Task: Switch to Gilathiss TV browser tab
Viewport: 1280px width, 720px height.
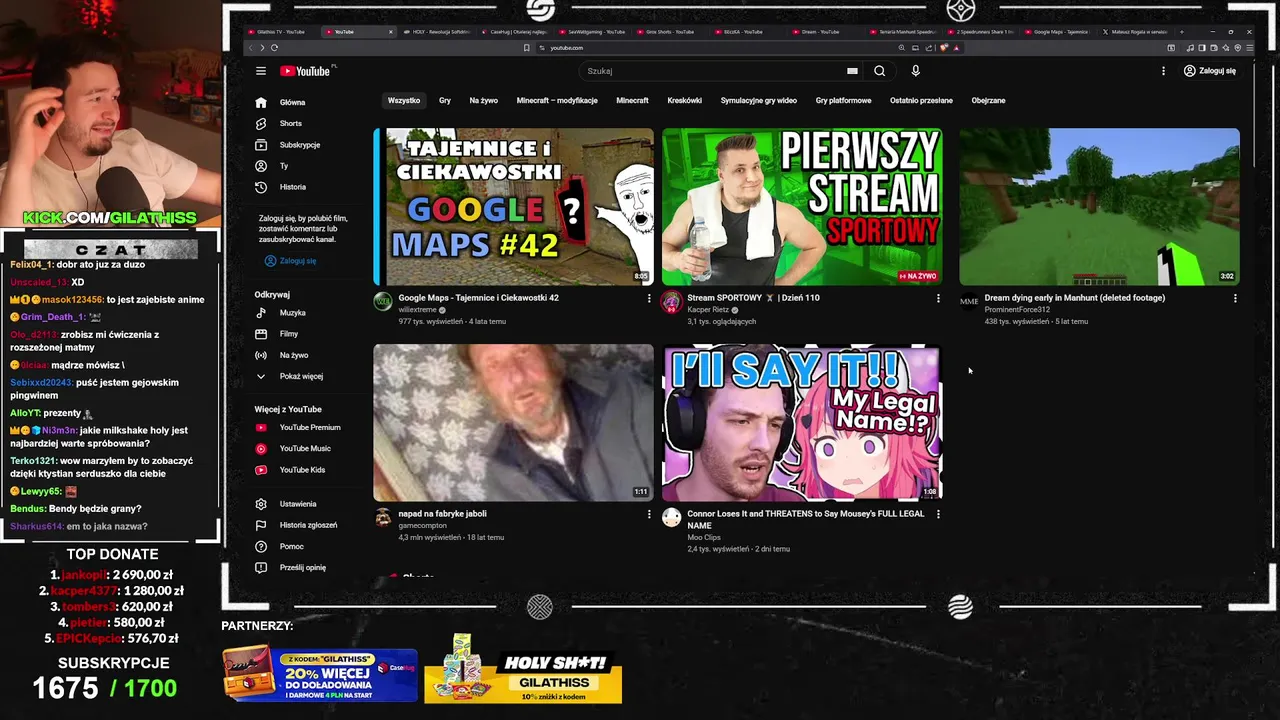Action: (282, 32)
